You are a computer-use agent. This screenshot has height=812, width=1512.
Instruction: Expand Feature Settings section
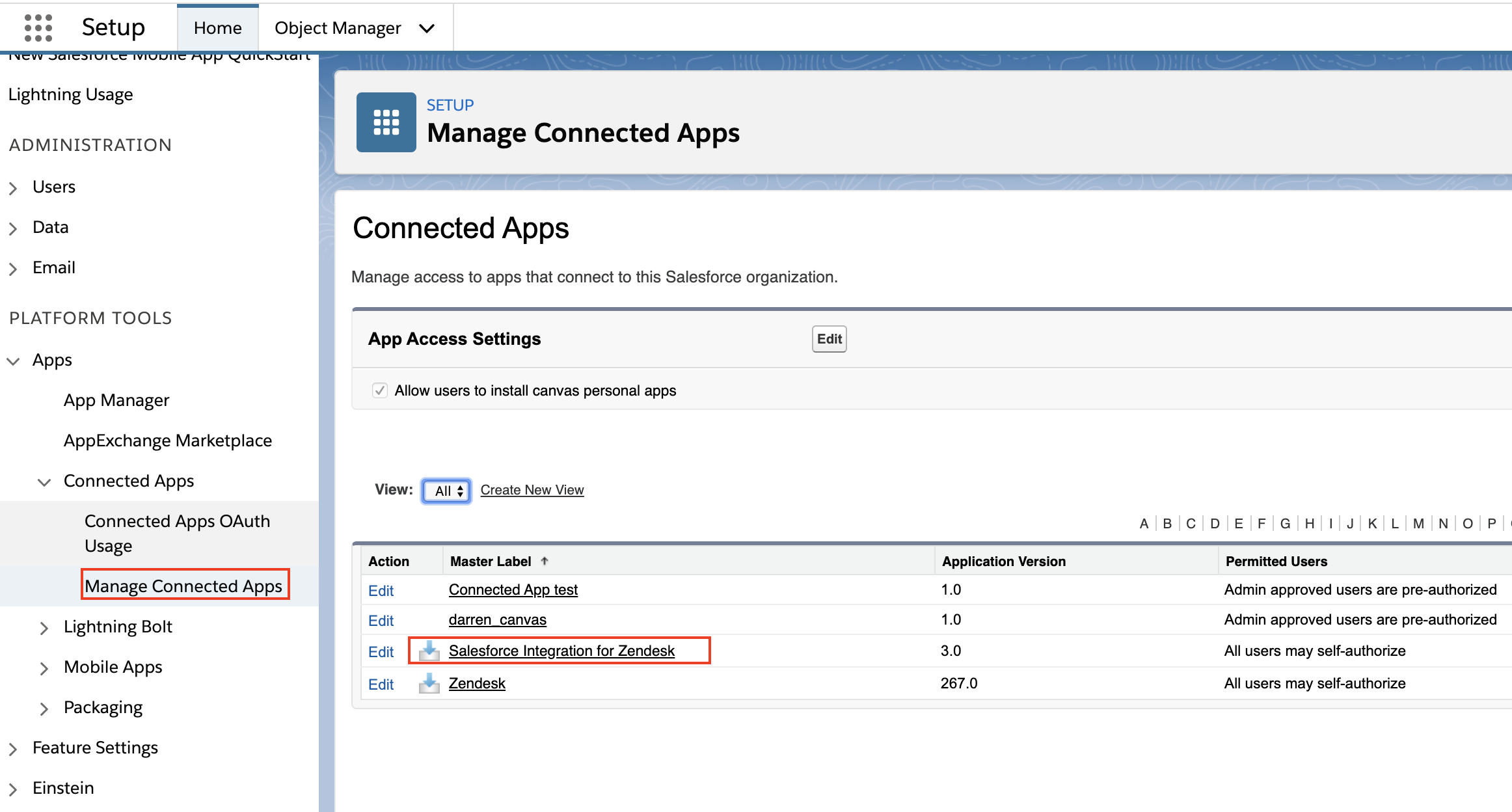click(13, 748)
